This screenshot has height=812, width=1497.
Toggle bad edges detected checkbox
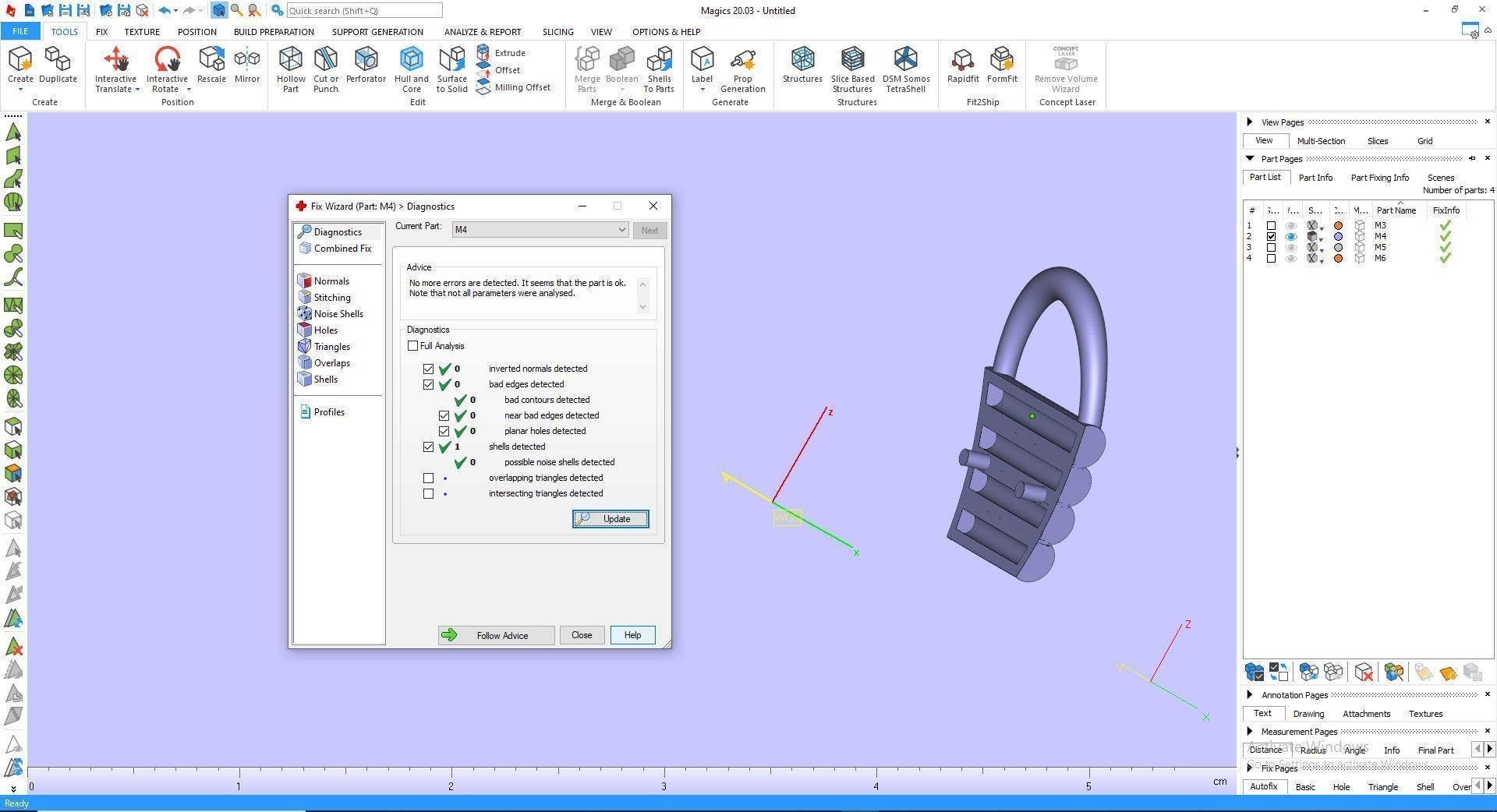pos(428,384)
